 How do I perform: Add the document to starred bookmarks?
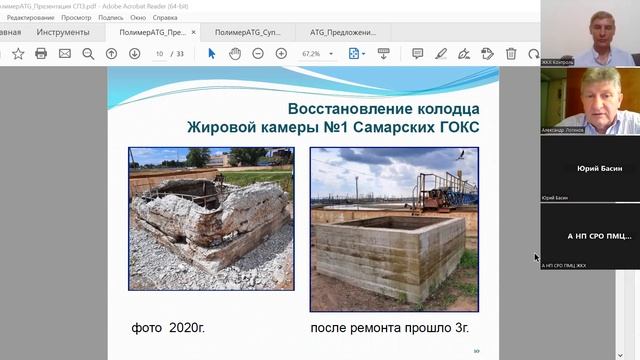click(x=18, y=53)
